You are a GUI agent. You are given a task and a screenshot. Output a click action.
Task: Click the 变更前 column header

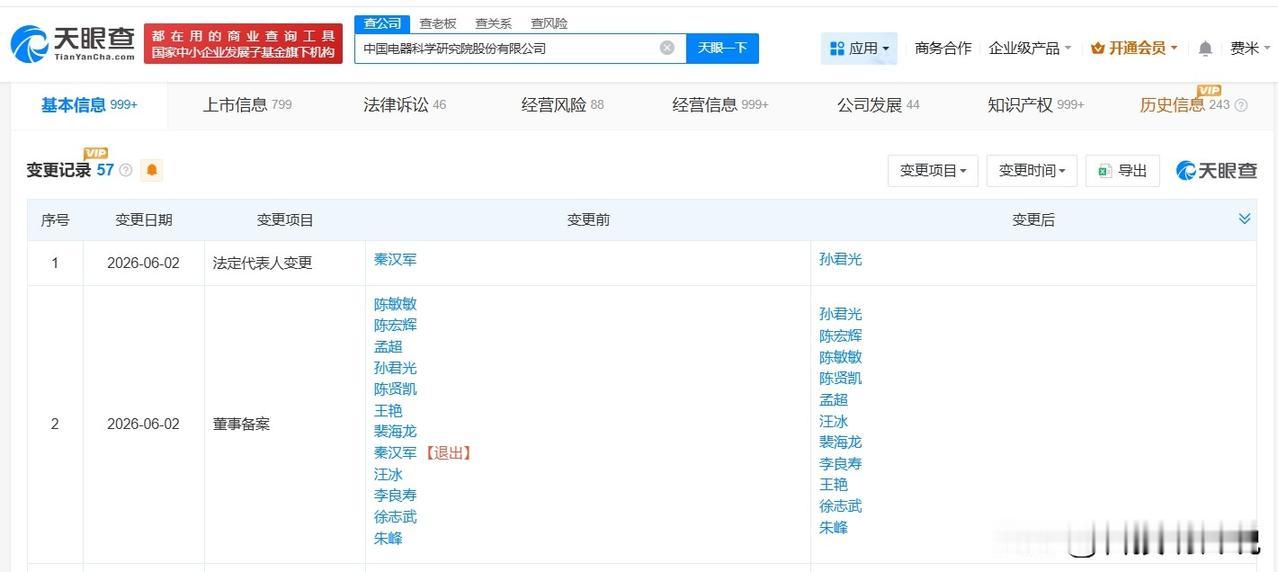tap(588, 220)
